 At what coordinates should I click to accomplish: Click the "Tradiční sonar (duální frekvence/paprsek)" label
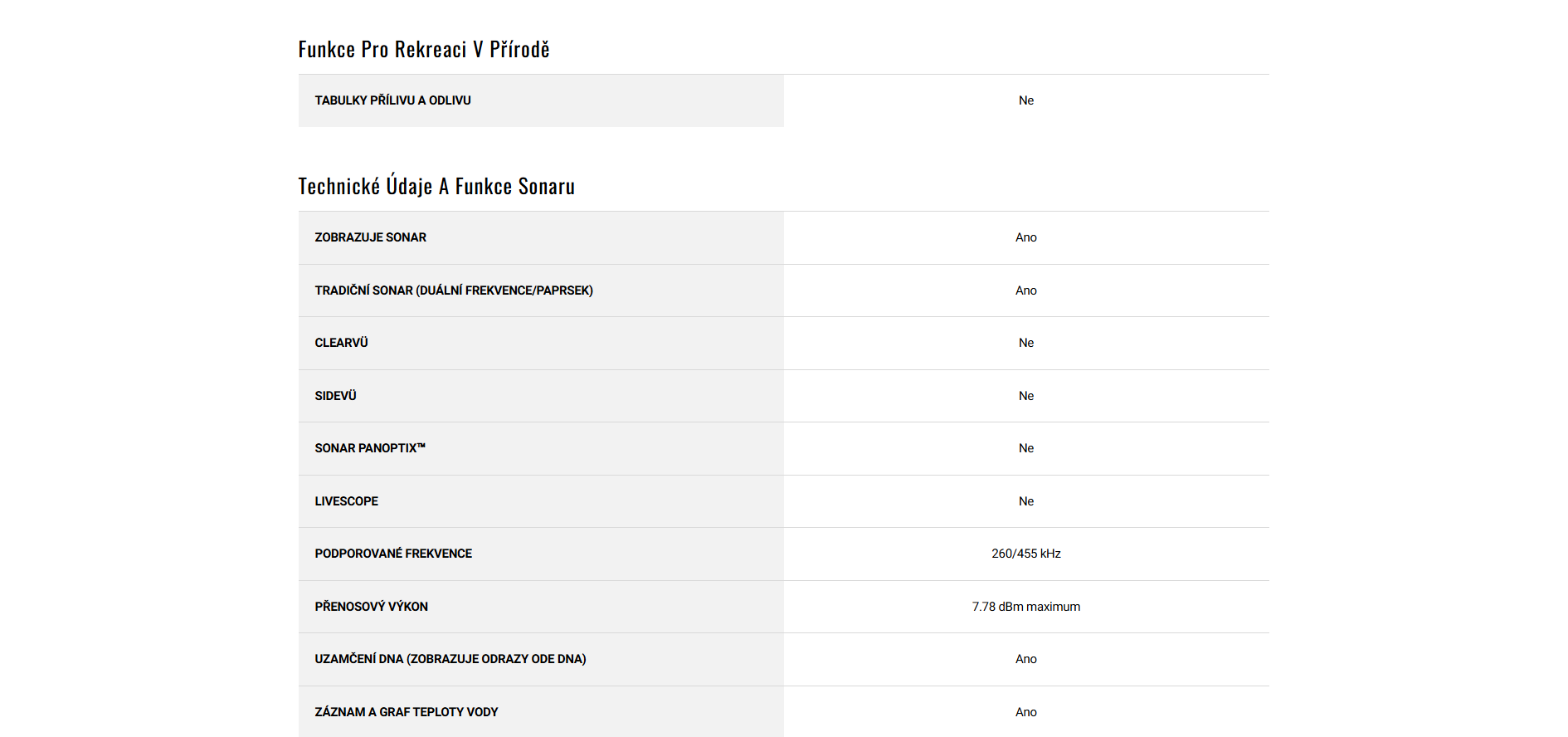pos(454,290)
